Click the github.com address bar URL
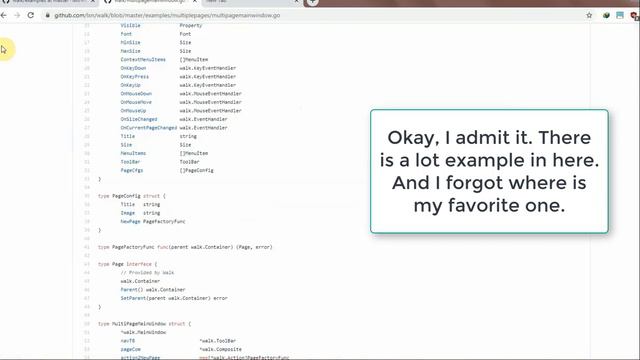This screenshot has width=640, height=360. [167, 15]
